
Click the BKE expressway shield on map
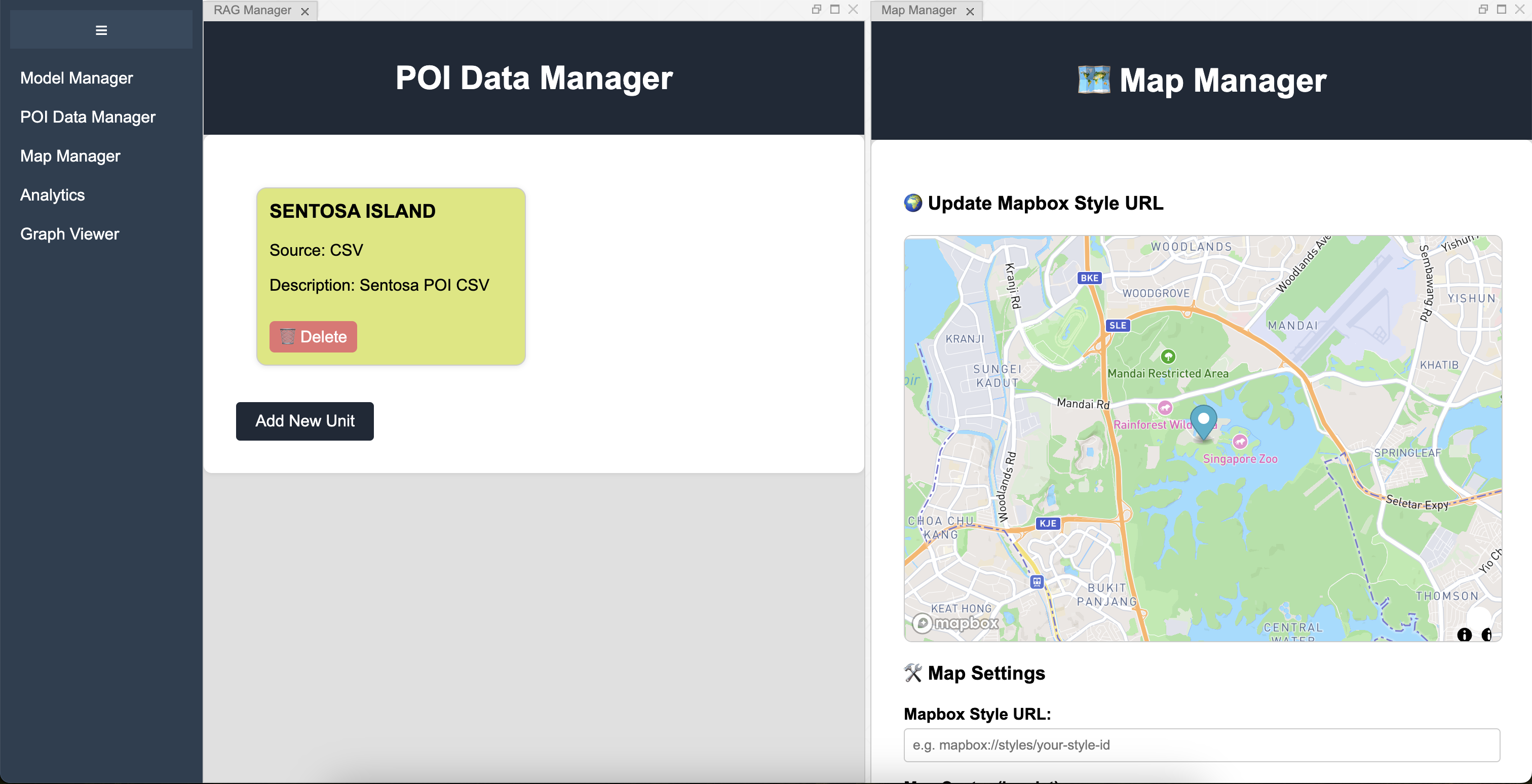click(x=1089, y=278)
